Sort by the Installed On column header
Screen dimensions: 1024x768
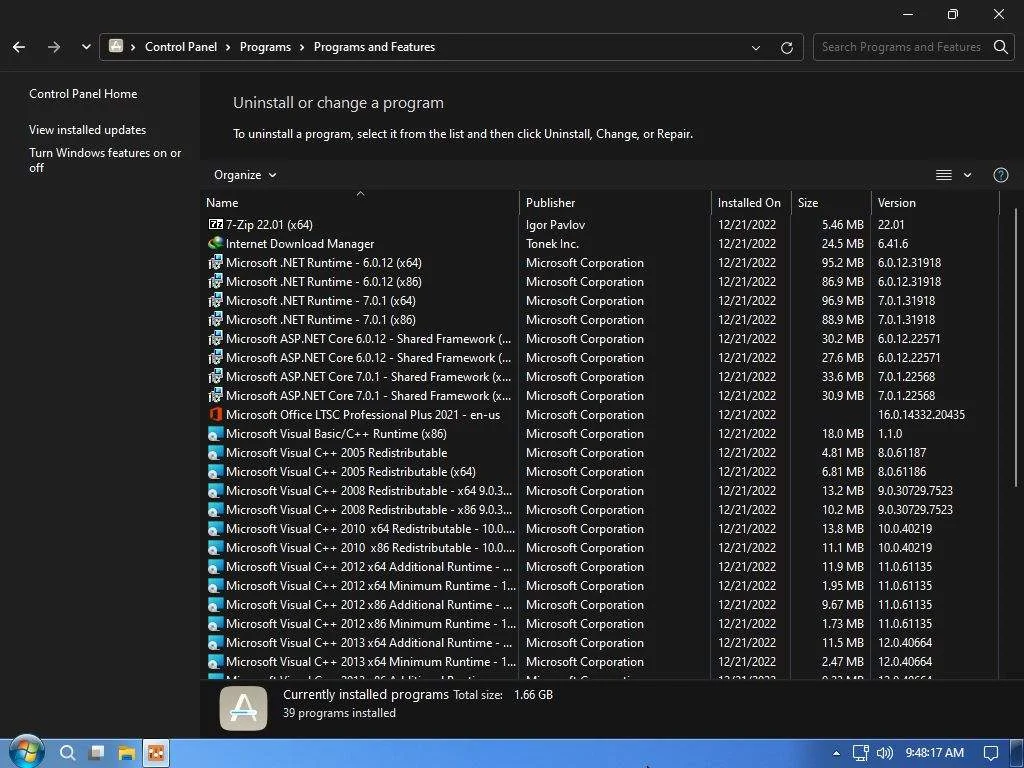pos(751,203)
